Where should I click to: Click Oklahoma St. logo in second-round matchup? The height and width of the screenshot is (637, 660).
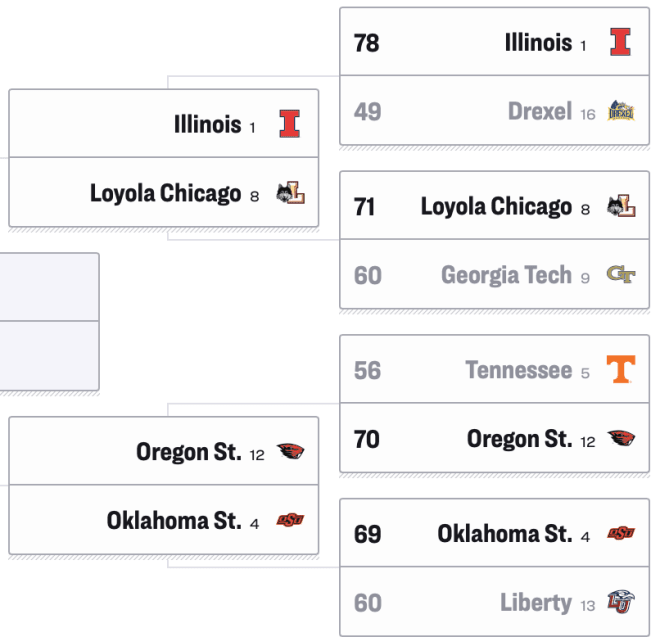coord(290,520)
